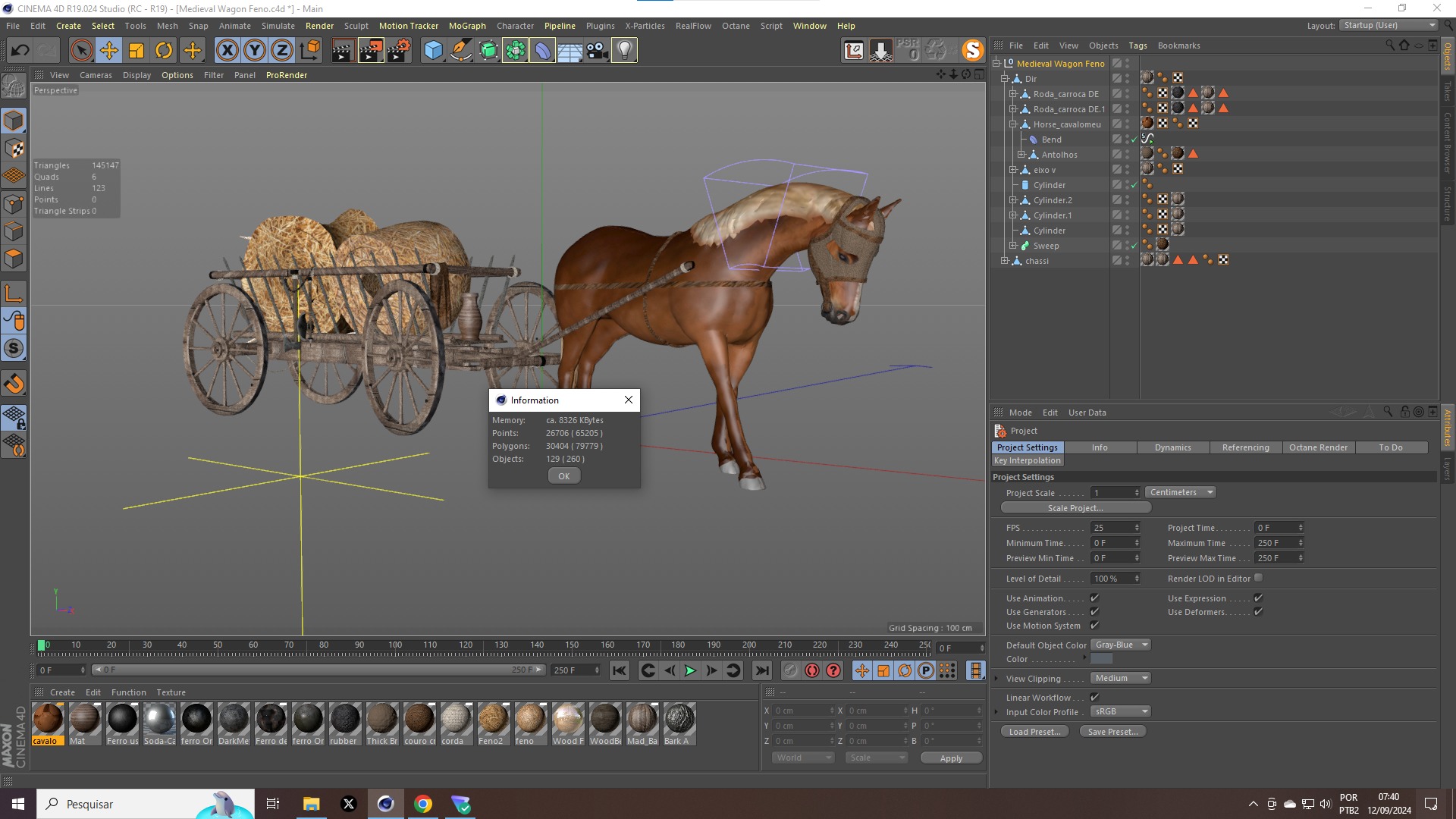Expand the Antolhos tree node
This screenshot has height=819, width=1456.
[1021, 155]
